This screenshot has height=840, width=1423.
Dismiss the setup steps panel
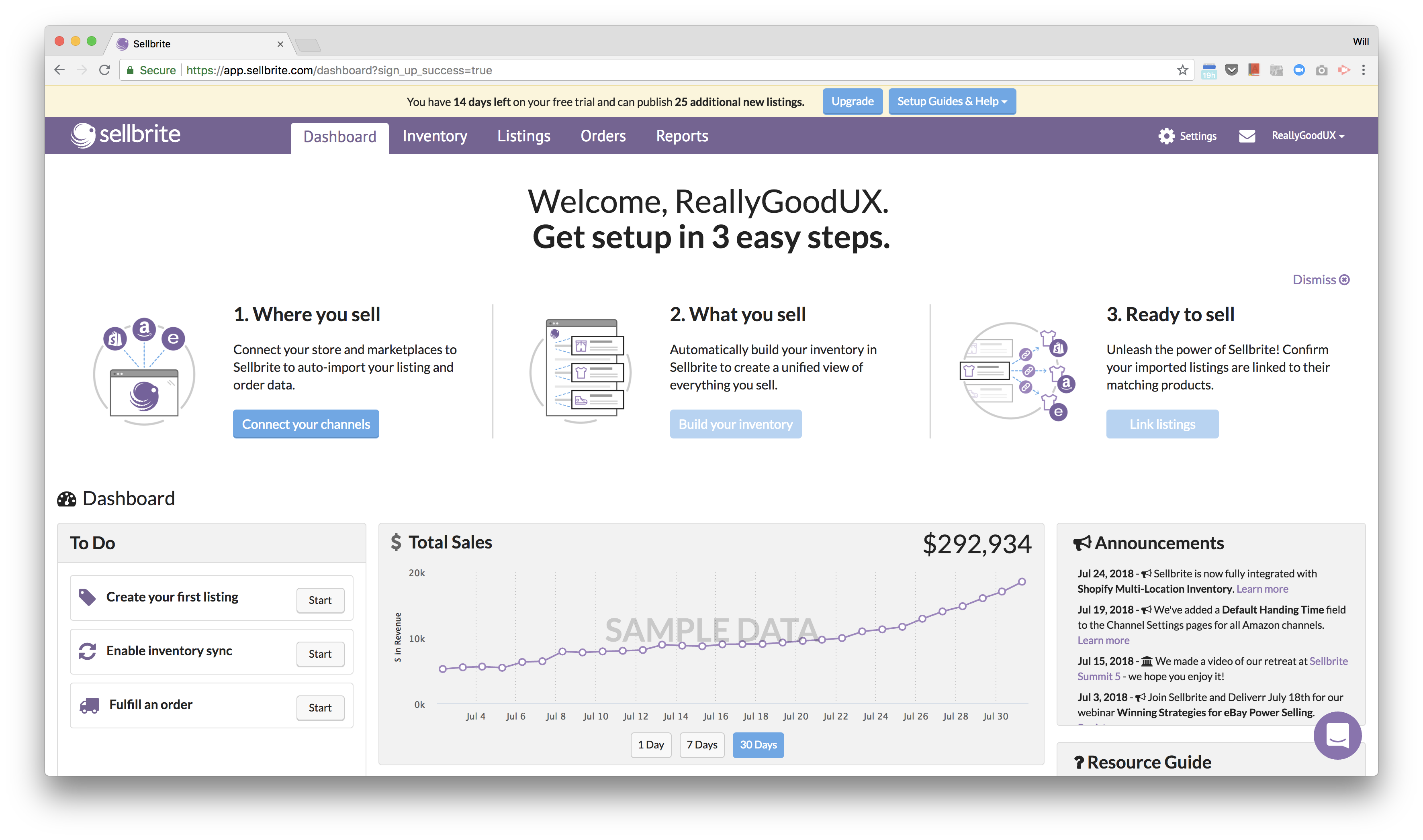pyautogui.click(x=1321, y=279)
